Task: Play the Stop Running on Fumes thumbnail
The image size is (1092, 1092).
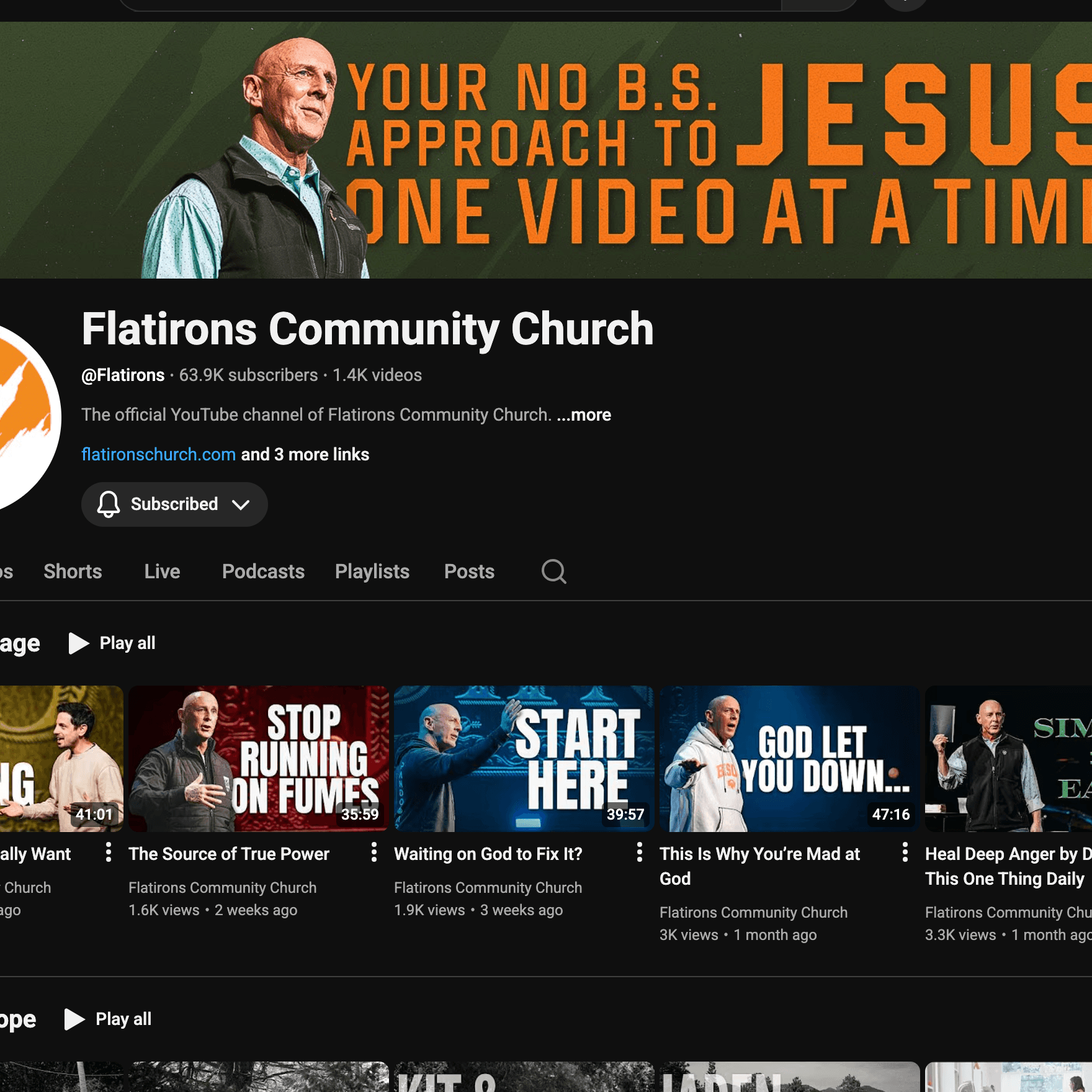Action: click(x=258, y=758)
